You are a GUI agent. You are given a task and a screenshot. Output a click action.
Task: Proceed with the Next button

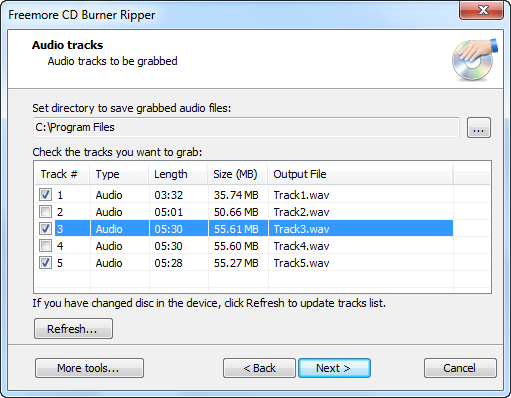tap(334, 368)
